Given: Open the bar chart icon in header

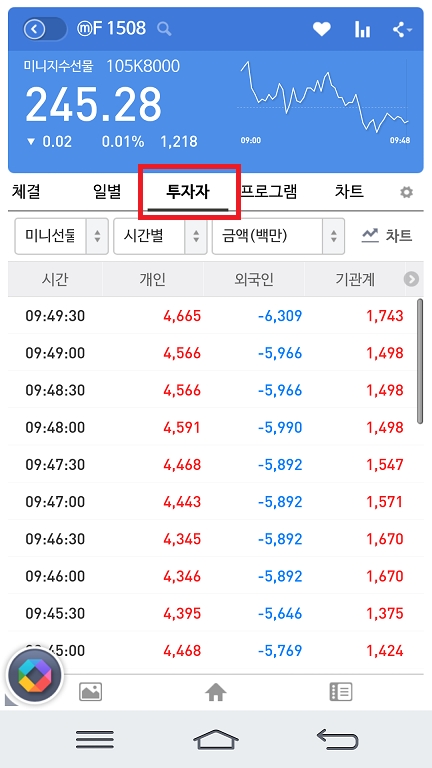Looking at the screenshot, I should click(362, 30).
